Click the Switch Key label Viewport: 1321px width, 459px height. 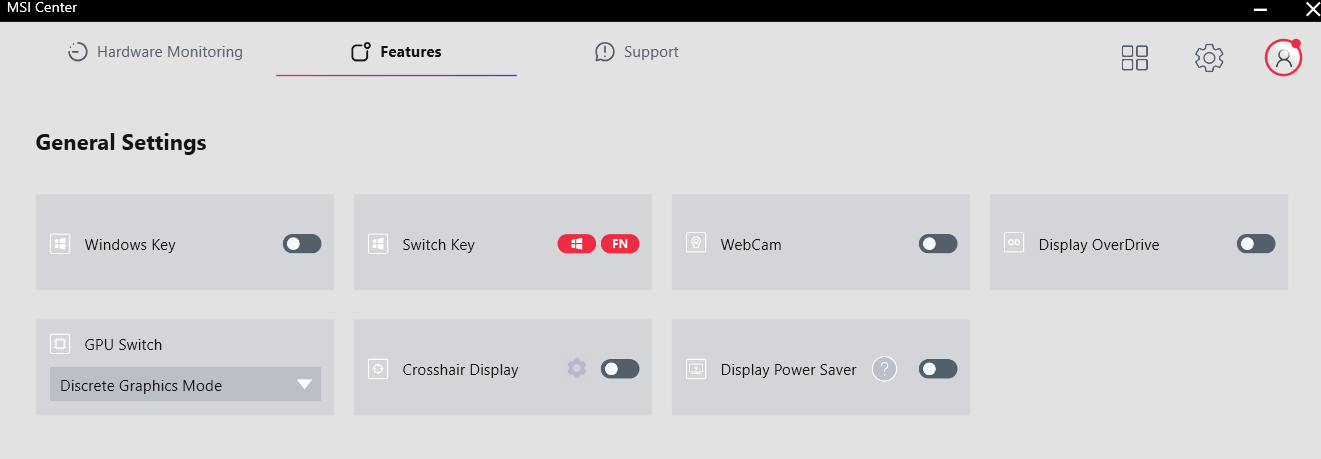click(x=438, y=245)
